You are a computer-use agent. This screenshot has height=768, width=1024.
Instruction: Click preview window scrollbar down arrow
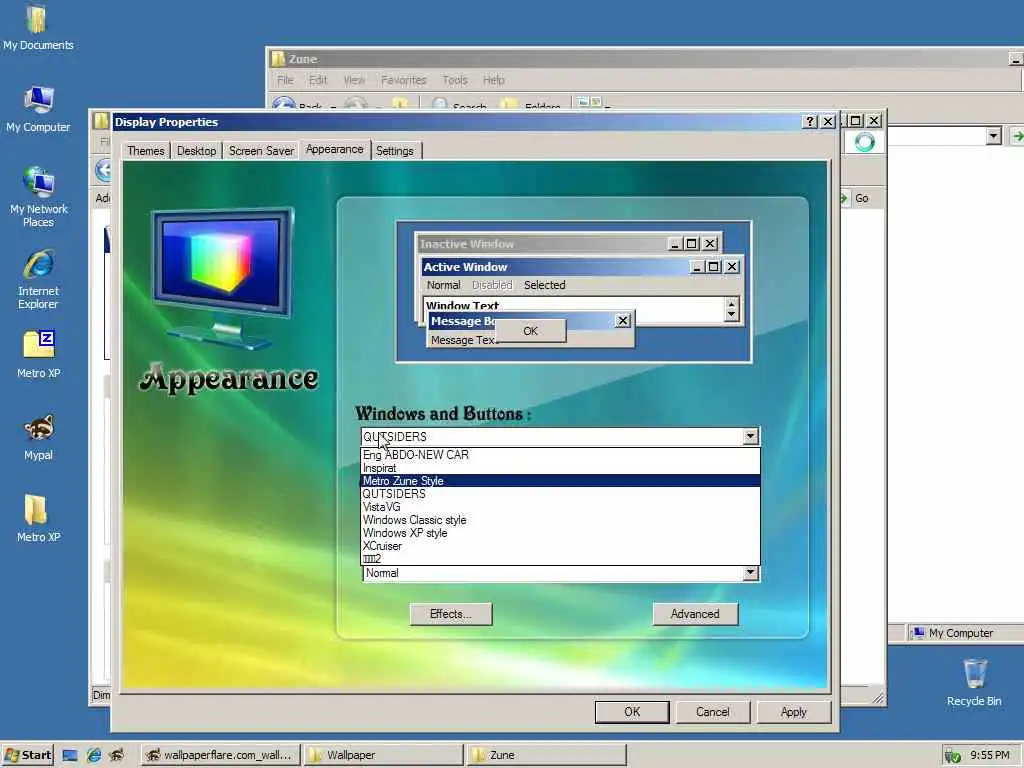[x=731, y=315]
